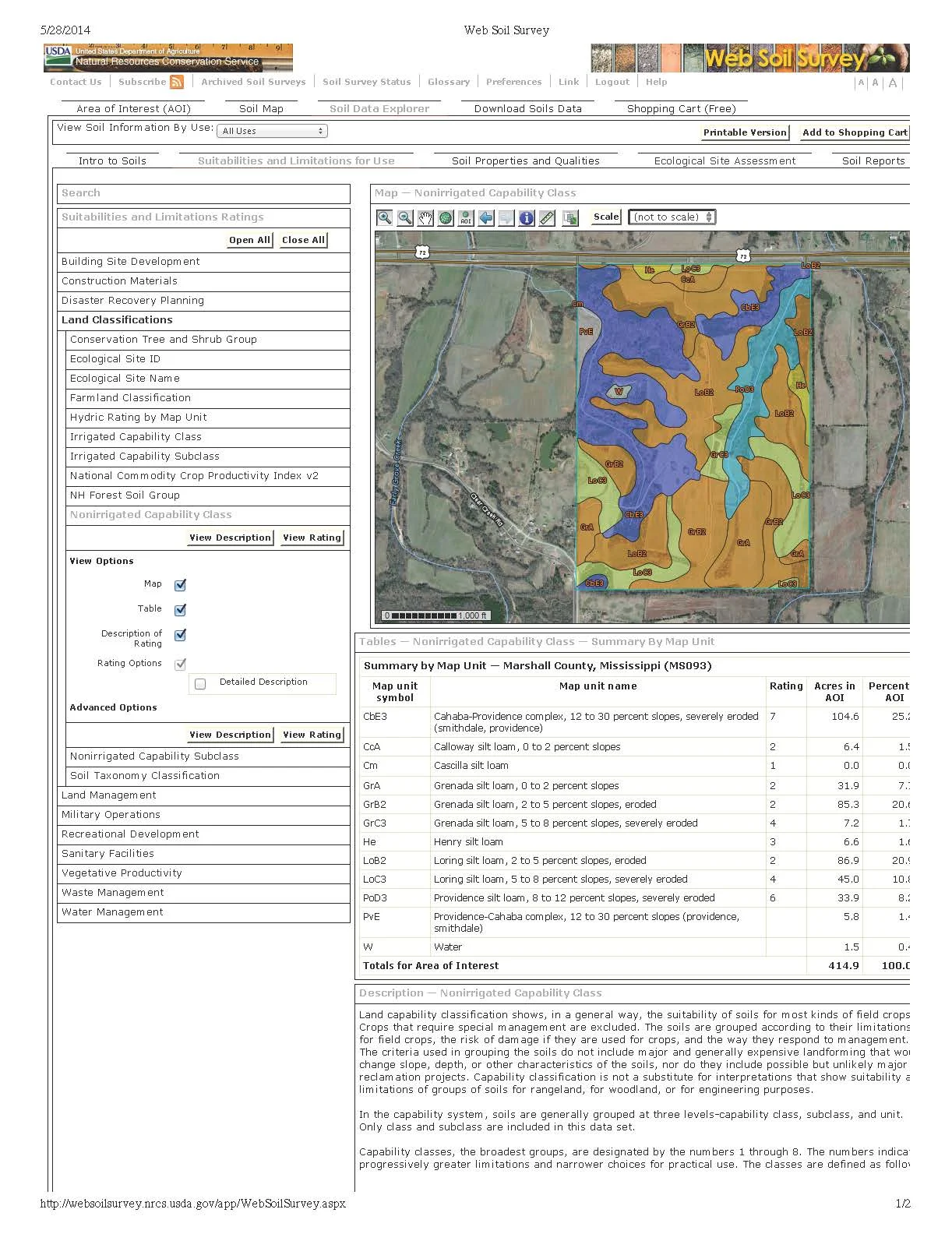This screenshot has height=1234, width=952.
Task: Click the CbE3 row in summary table
Action: pos(634,722)
